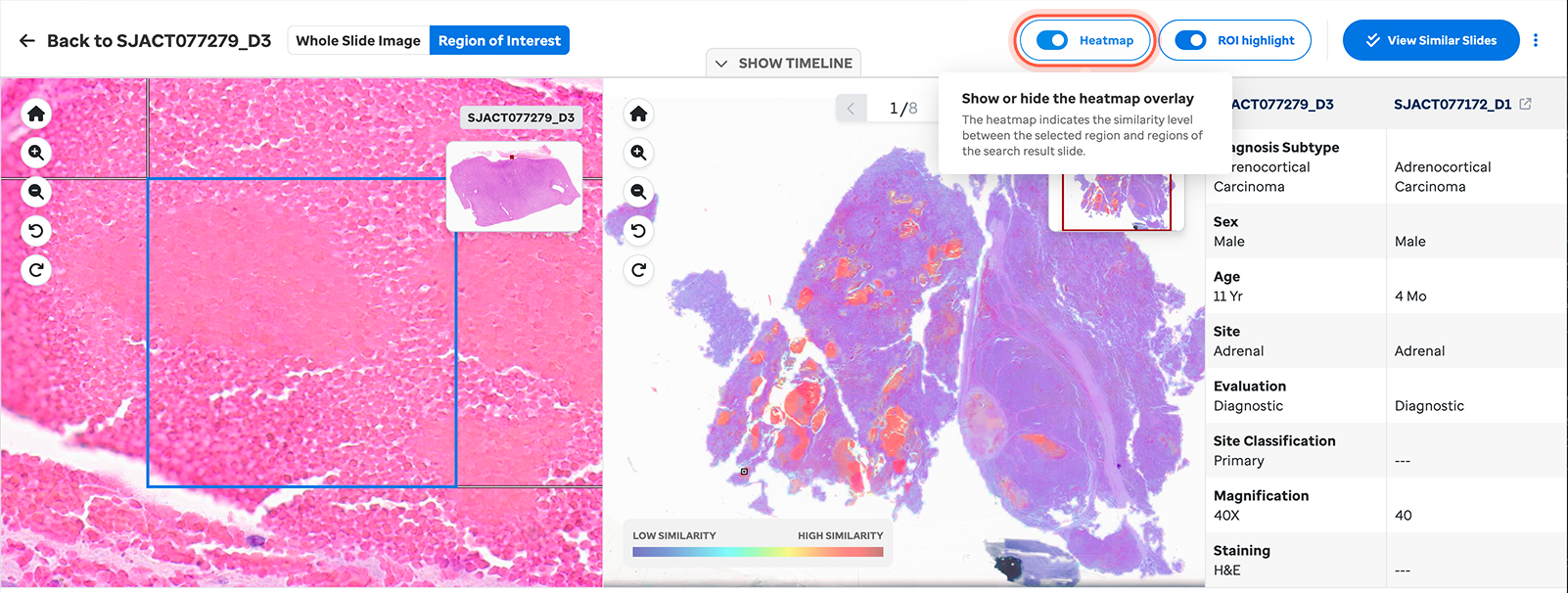Open the three-dot more options menu
This screenshot has width=1568, height=593.
(x=1536, y=40)
